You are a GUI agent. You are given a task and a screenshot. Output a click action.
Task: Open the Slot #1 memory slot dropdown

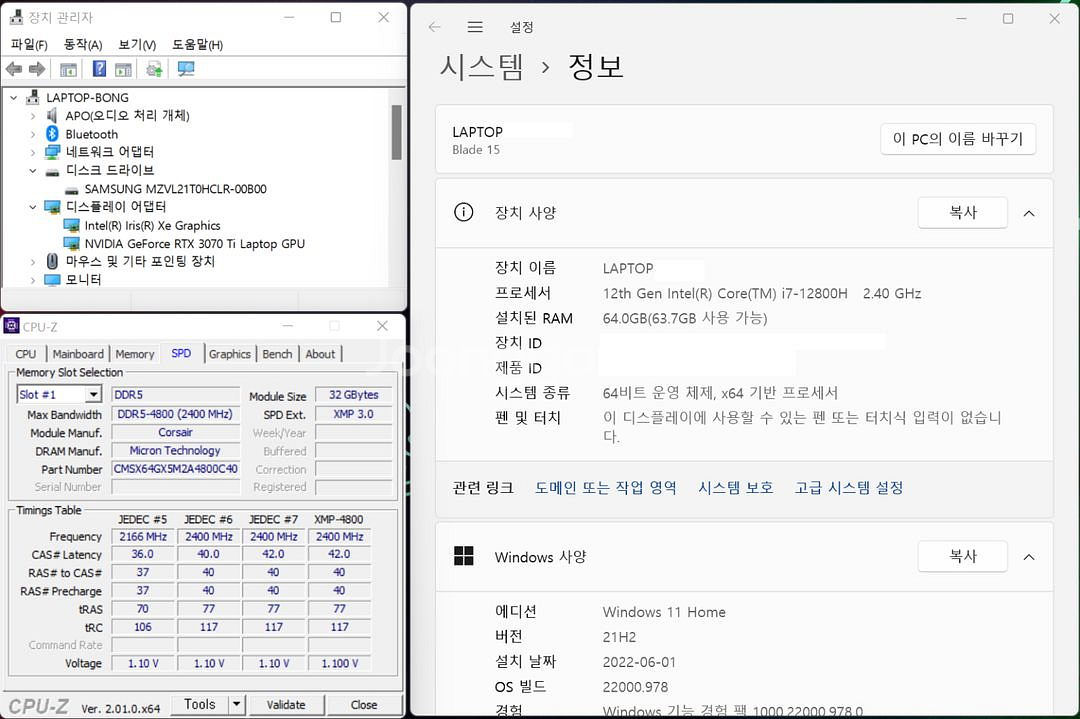pyautogui.click(x=93, y=395)
